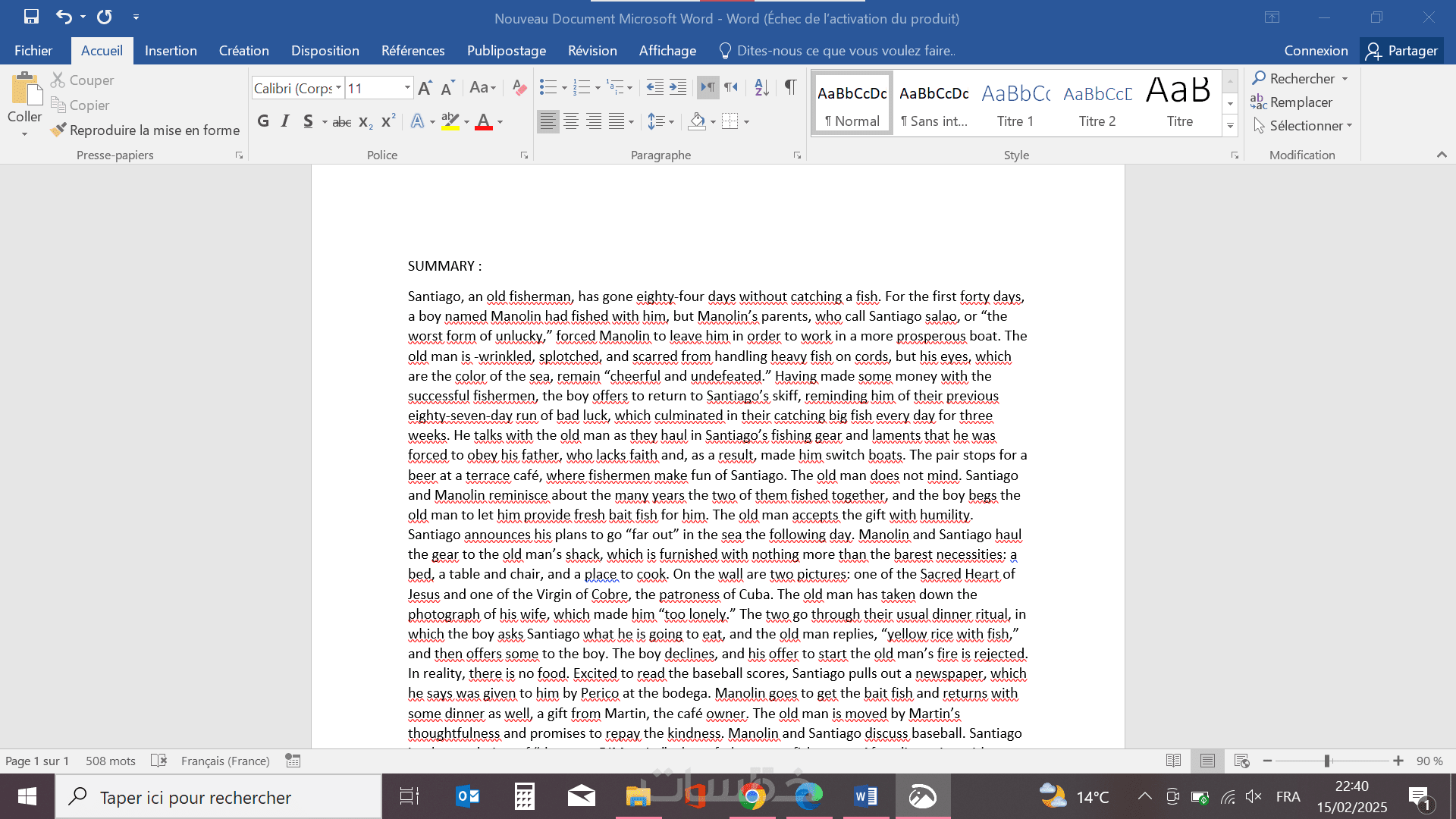
Task: Align text left
Action: click(x=548, y=121)
